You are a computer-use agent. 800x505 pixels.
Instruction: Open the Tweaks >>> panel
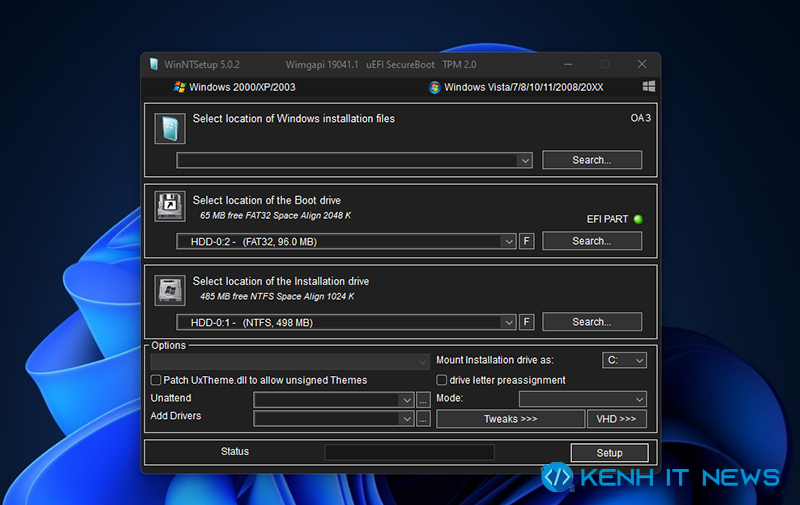(x=511, y=419)
